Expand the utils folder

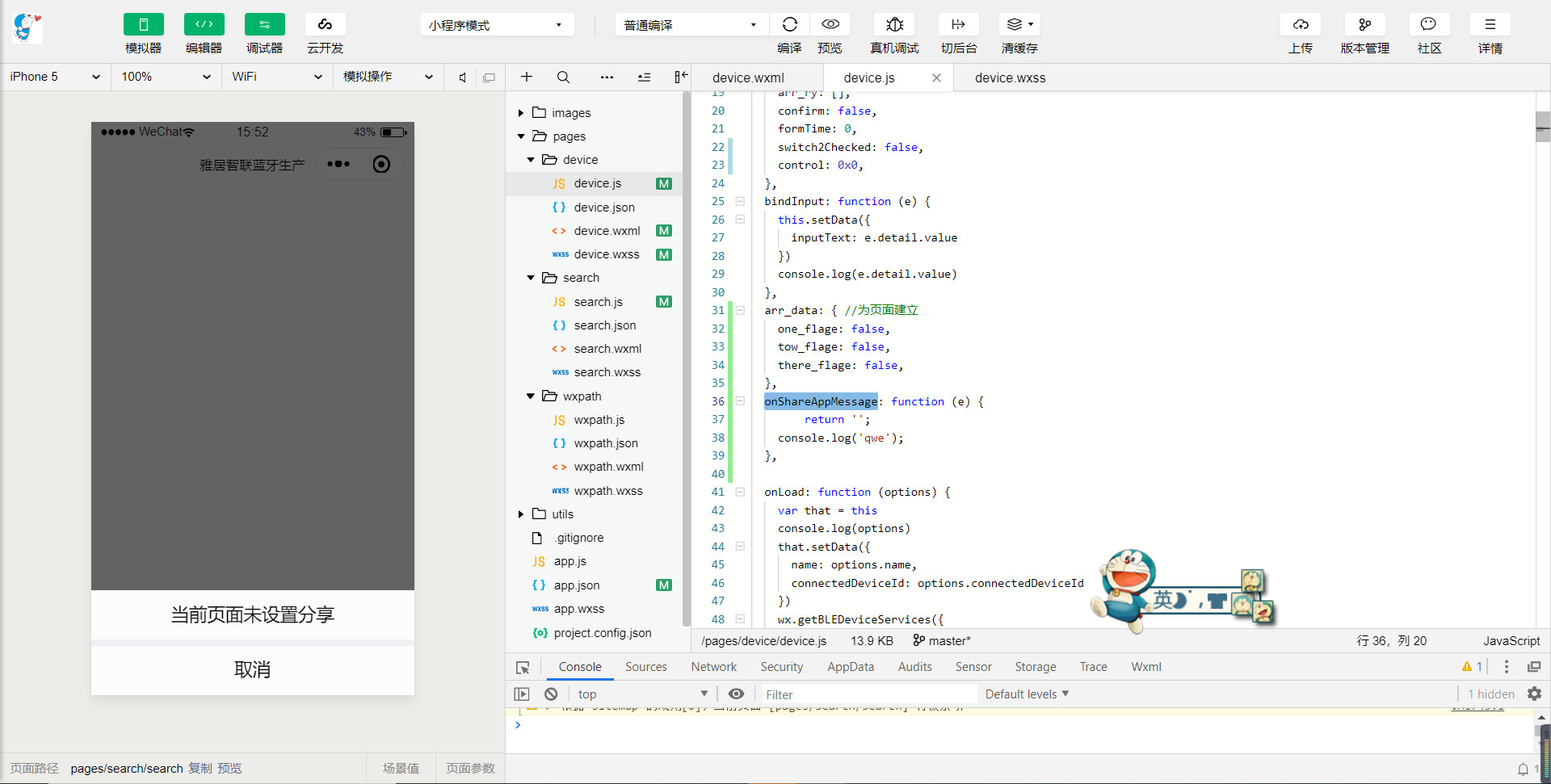click(x=521, y=514)
